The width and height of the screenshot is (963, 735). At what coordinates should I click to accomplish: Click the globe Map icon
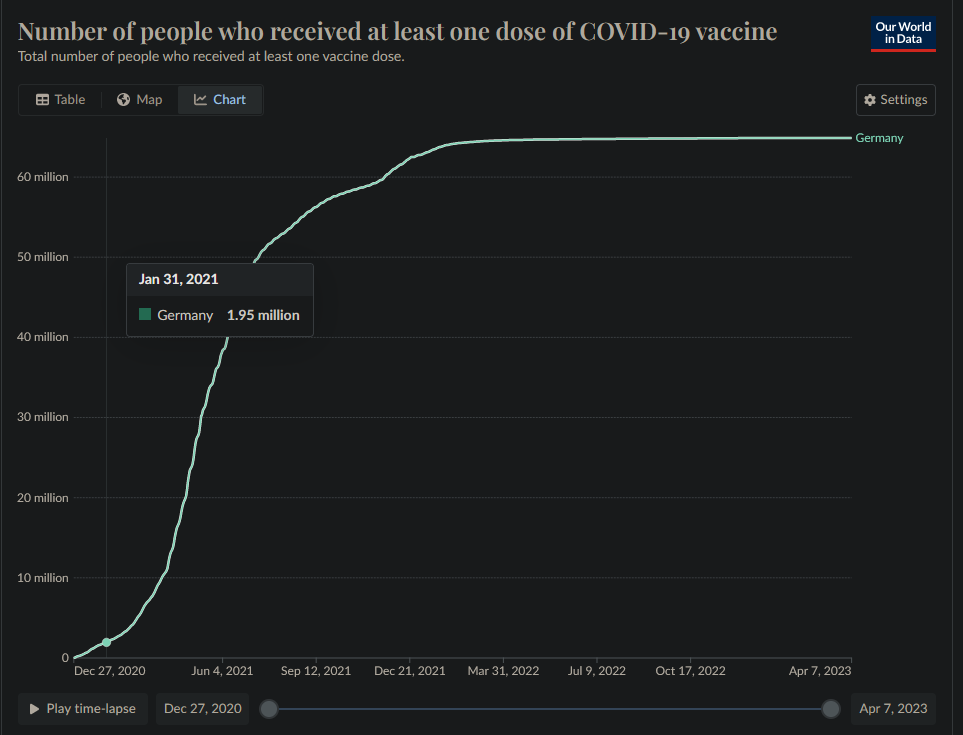click(124, 100)
